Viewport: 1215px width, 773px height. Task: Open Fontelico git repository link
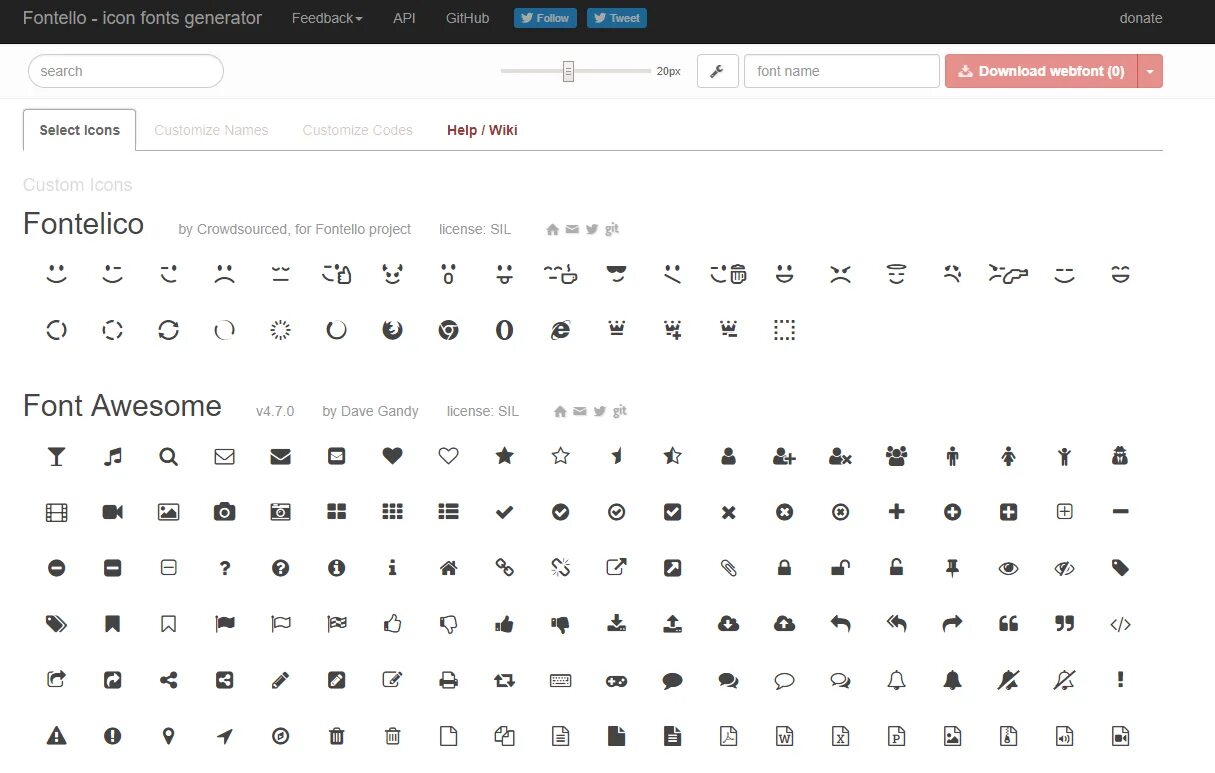(612, 229)
